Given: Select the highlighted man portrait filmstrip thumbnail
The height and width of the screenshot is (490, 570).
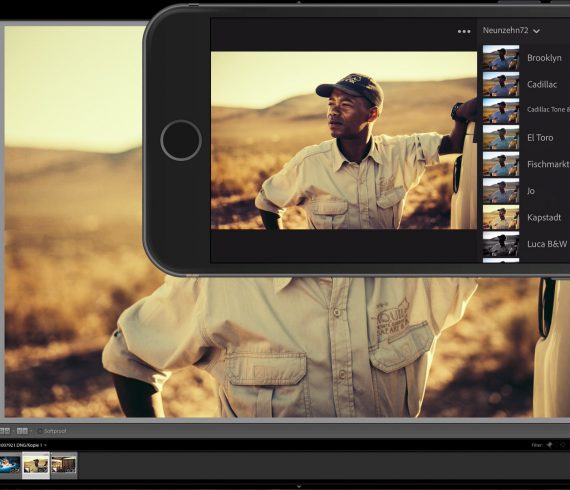Looking at the screenshot, I should point(36,465).
